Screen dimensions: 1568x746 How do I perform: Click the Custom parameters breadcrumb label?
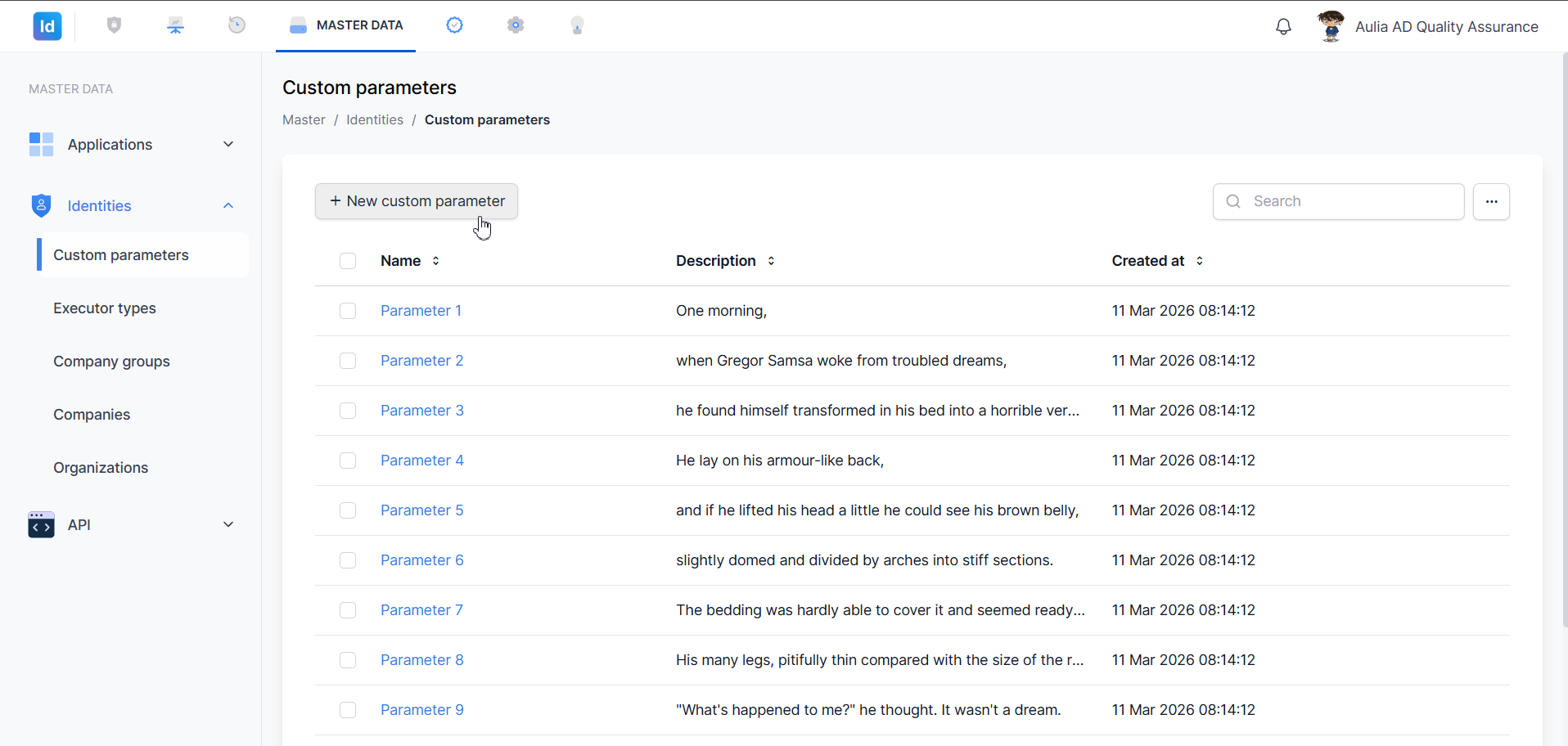[x=487, y=120]
